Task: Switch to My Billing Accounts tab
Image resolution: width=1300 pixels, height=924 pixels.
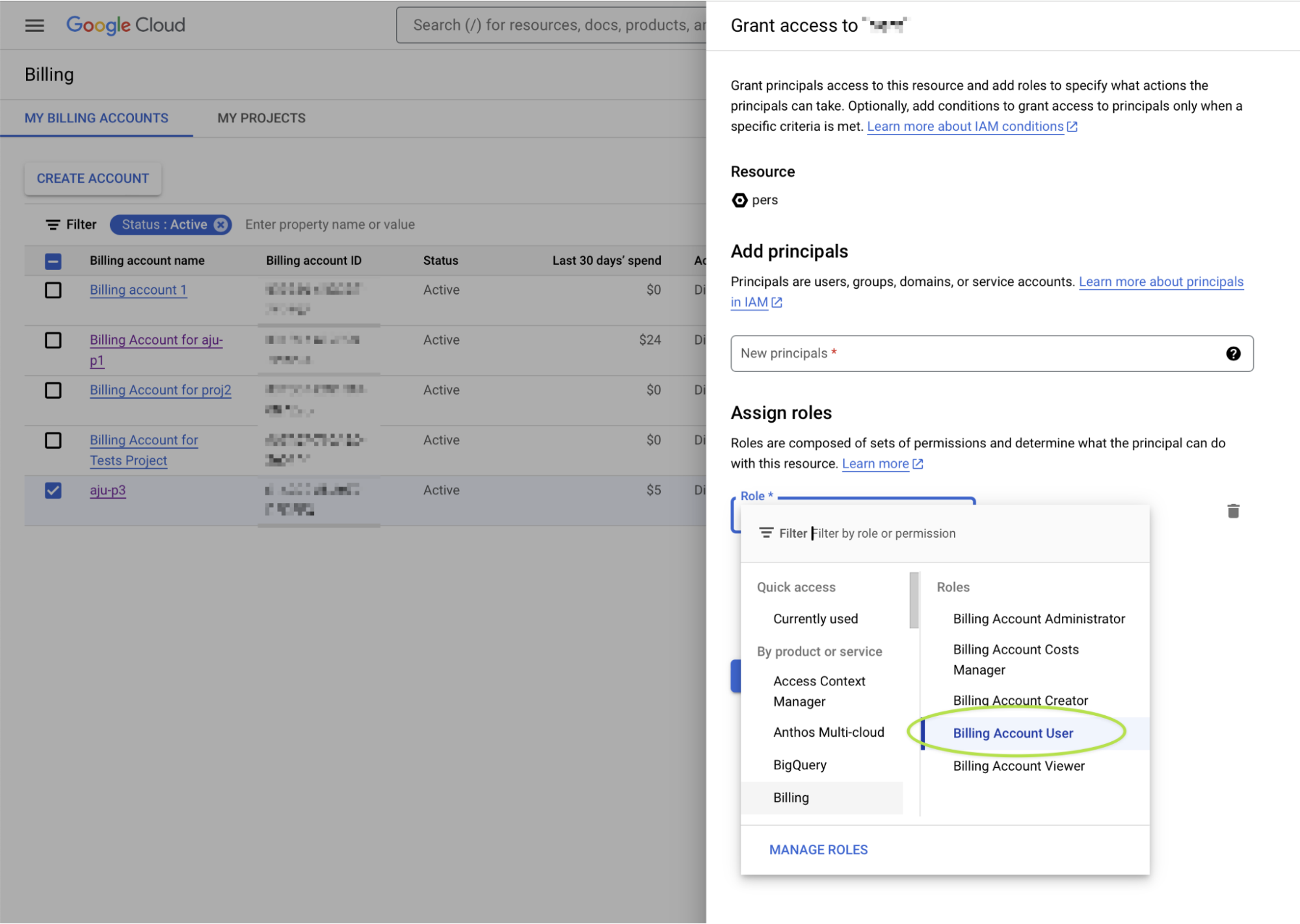Action: pos(96,118)
